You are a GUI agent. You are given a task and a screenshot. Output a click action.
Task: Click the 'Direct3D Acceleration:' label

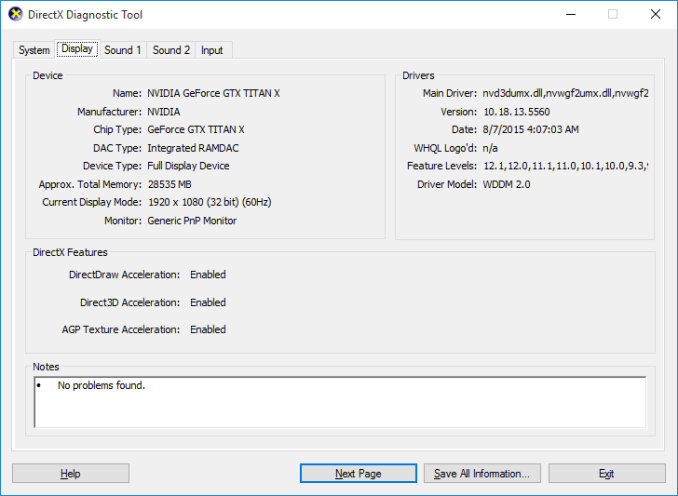point(130,303)
